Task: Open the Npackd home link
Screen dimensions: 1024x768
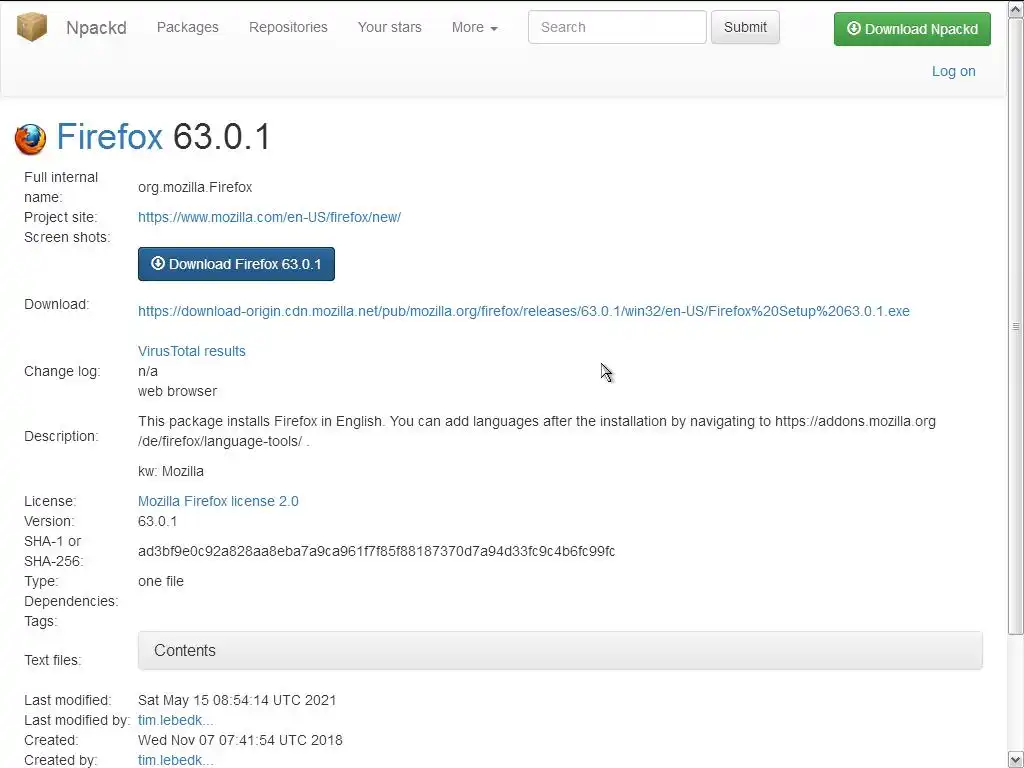Action: (96, 27)
